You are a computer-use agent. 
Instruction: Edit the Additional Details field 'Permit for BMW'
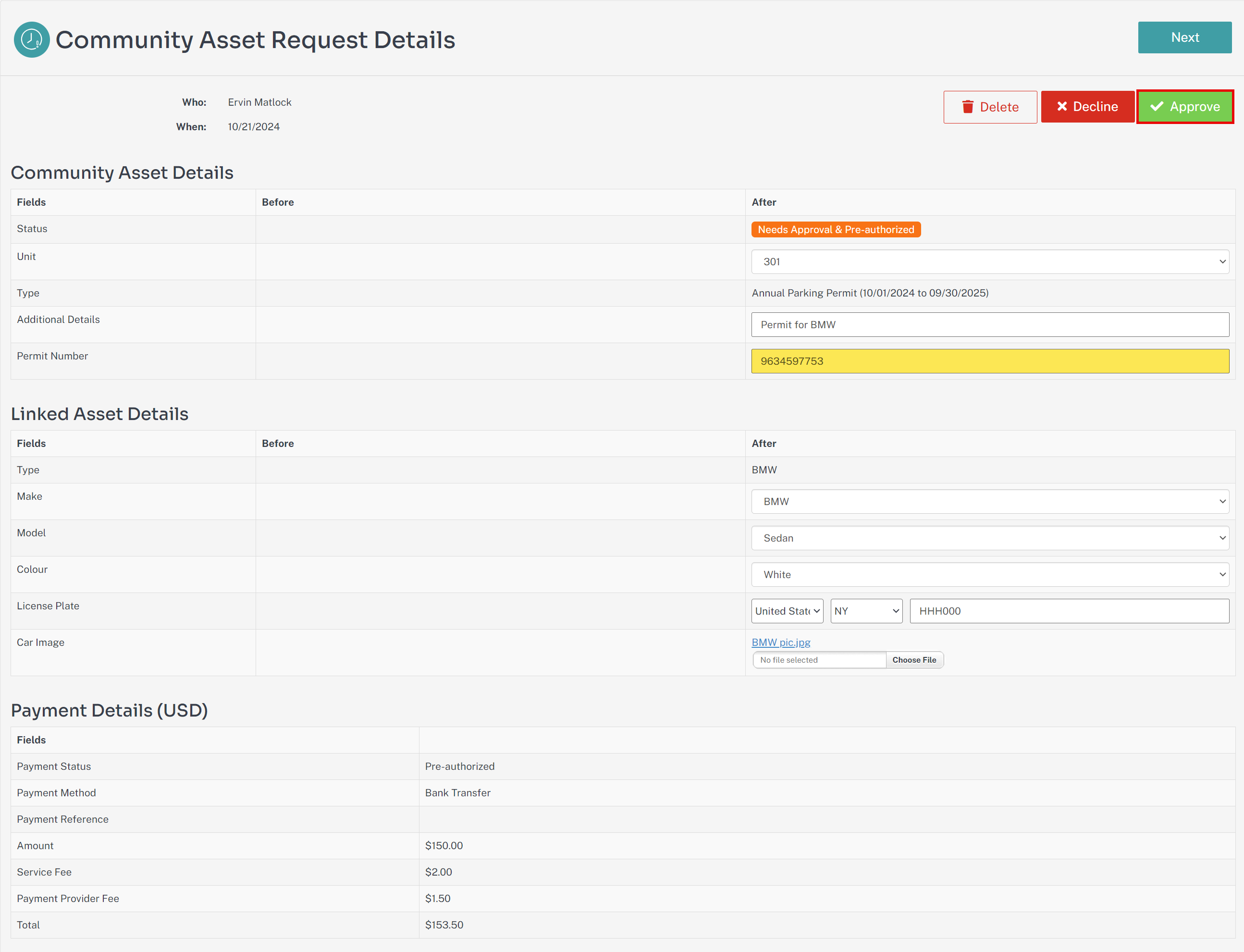990,325
